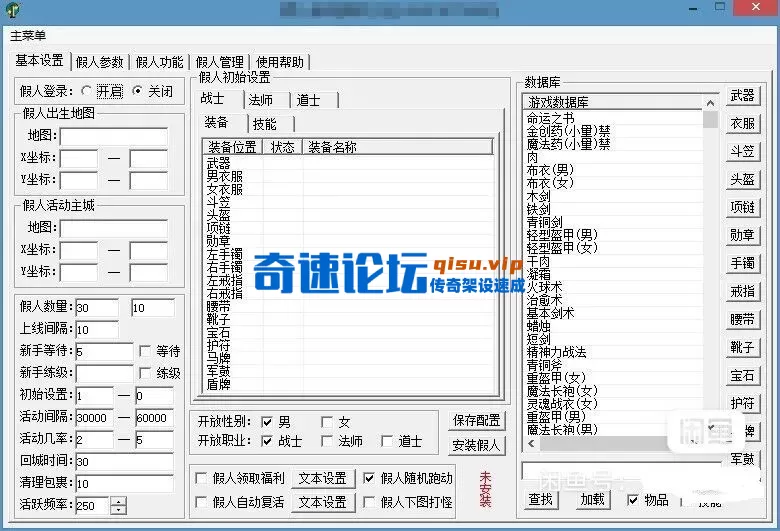Enable the 假人自动复活 checkbox
Image resolution: width=780 pixels, height=531 pixels.
pos(202,502)
